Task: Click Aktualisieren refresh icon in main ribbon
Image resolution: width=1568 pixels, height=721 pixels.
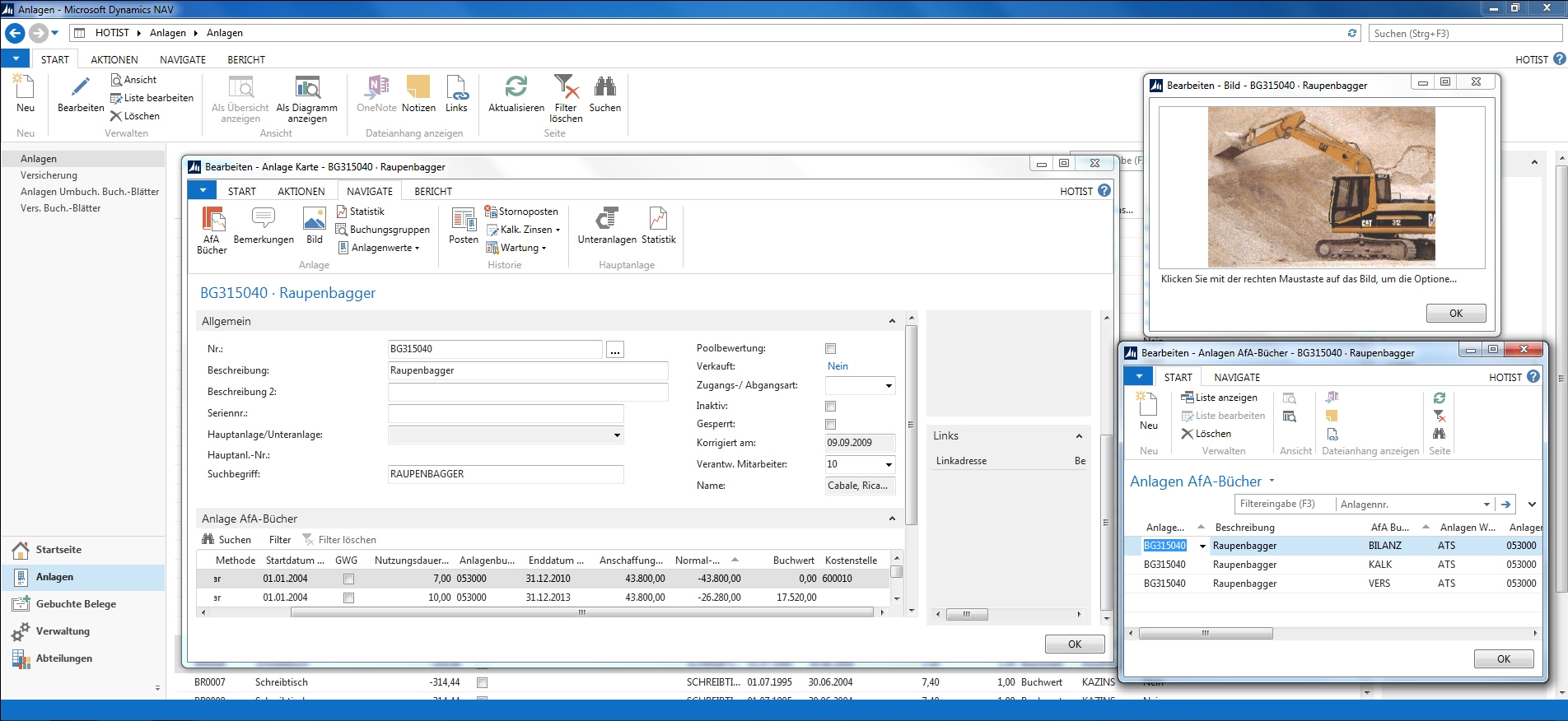Action: 516,87
